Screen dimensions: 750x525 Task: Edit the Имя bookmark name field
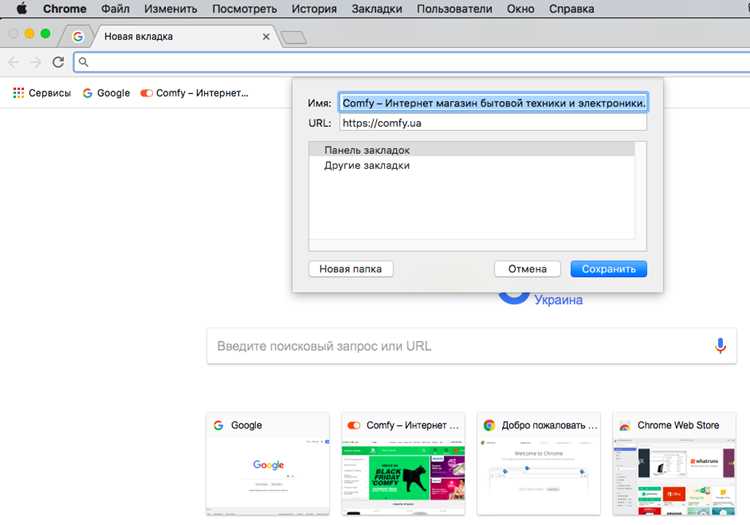pos(493,103)
